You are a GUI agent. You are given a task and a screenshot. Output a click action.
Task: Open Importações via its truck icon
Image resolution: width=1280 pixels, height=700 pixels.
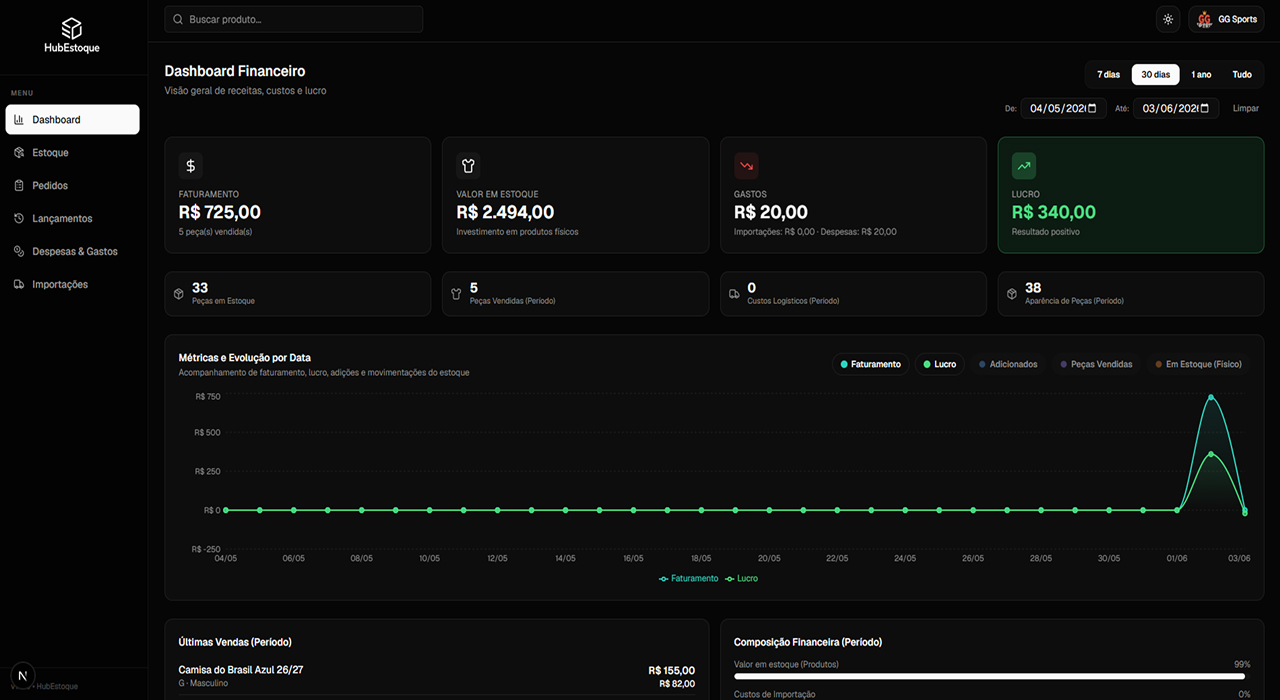[x=19, y=285]
